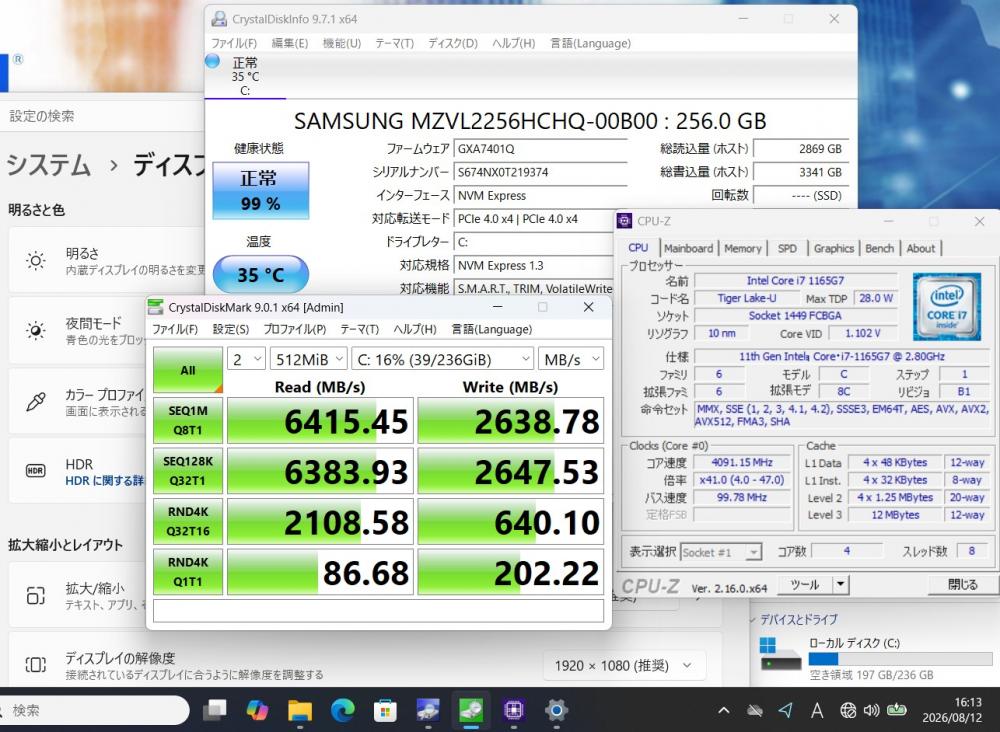
Task: Click display resolution icon in Settings
Action: 36,664
